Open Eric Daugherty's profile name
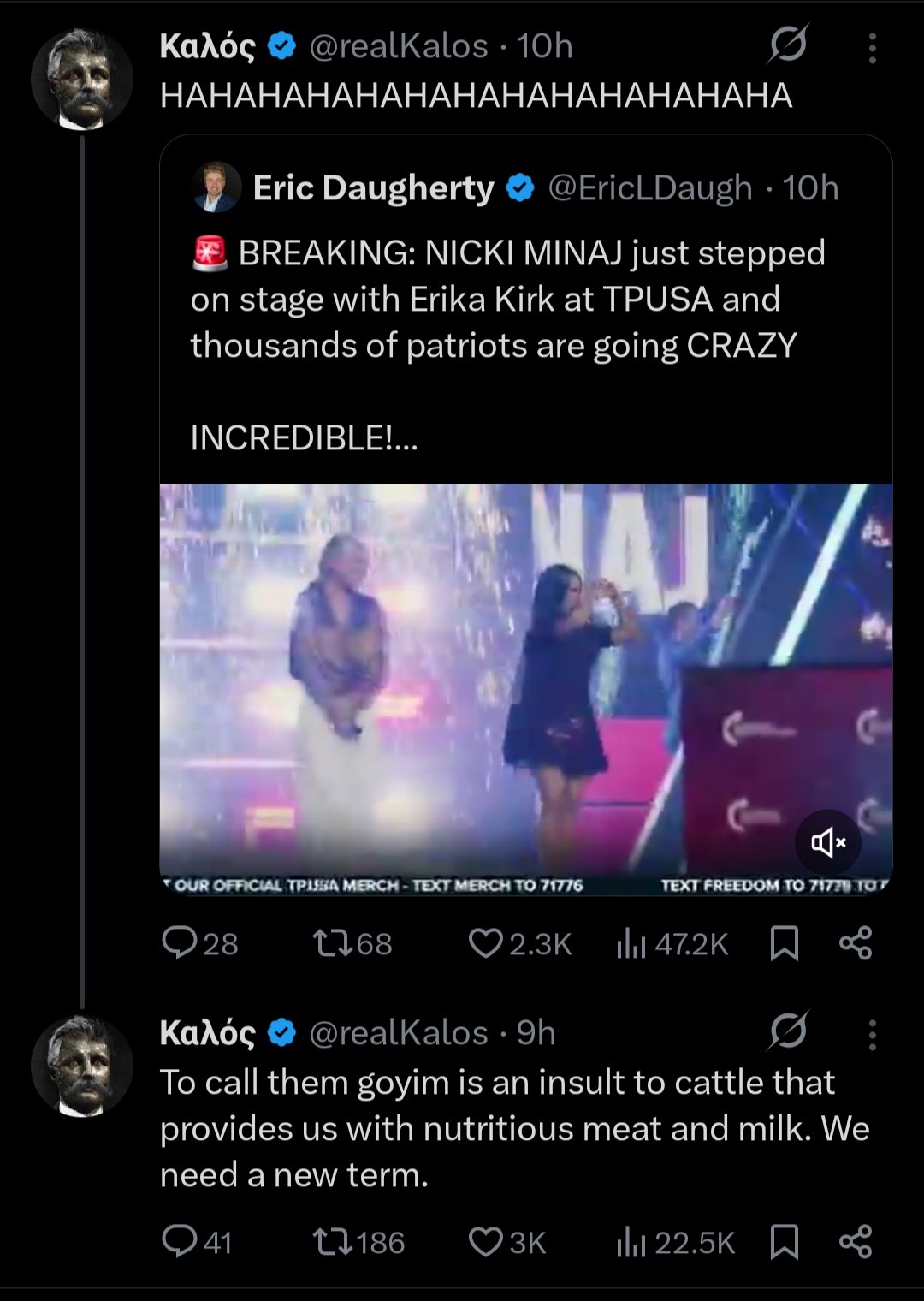 373,188
